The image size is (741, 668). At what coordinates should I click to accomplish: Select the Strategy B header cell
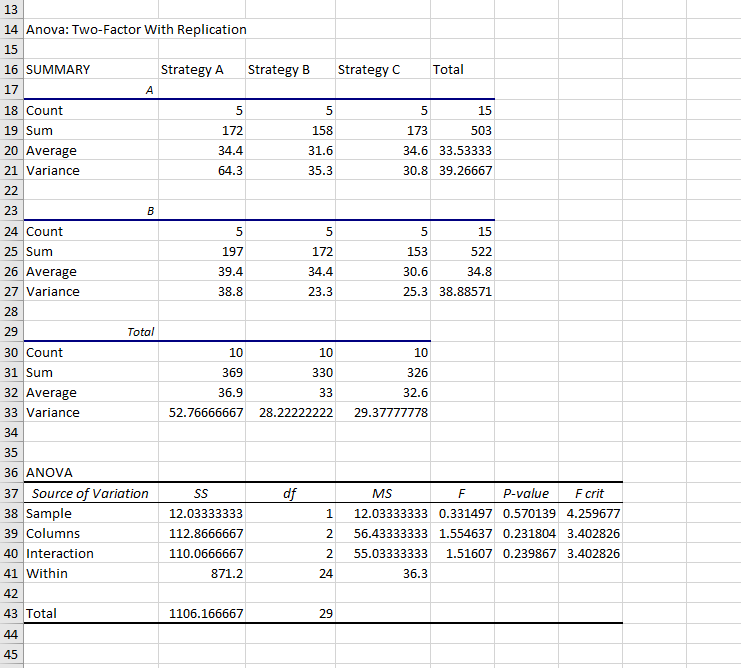[279, 70]
